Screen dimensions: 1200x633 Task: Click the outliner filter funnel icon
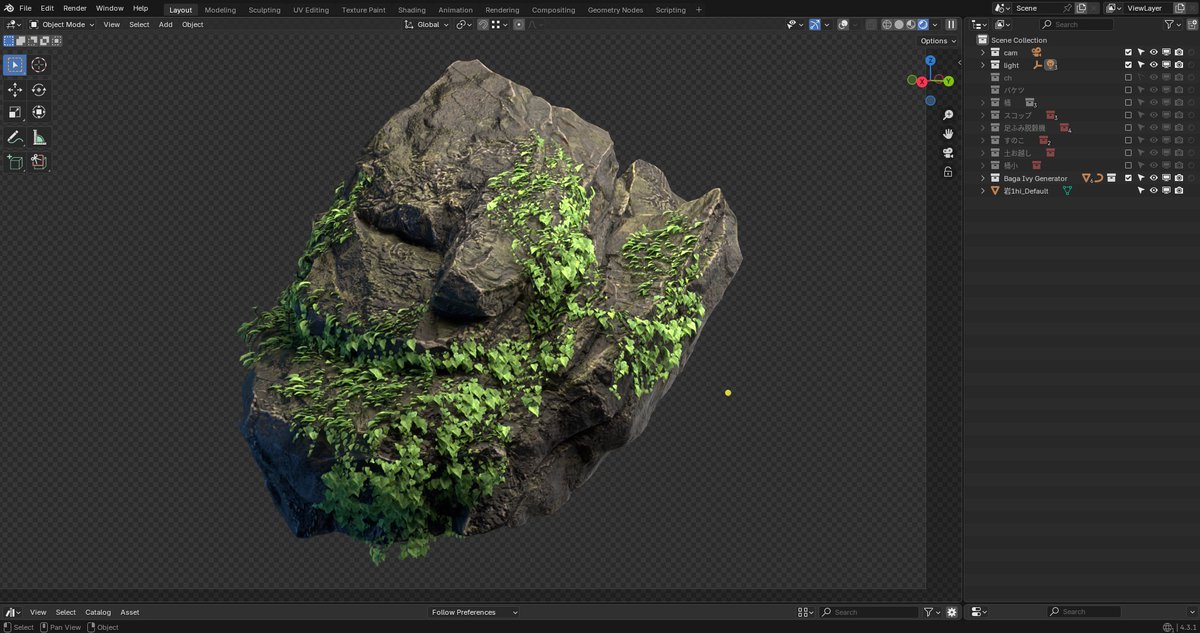pos(1170,24)
